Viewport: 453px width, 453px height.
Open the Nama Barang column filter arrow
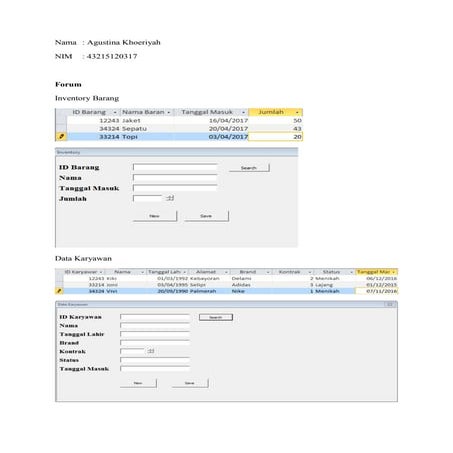[169, 112]
